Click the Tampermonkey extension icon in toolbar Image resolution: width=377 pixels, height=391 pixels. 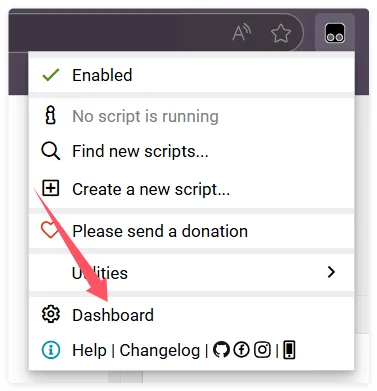[335, 33]
